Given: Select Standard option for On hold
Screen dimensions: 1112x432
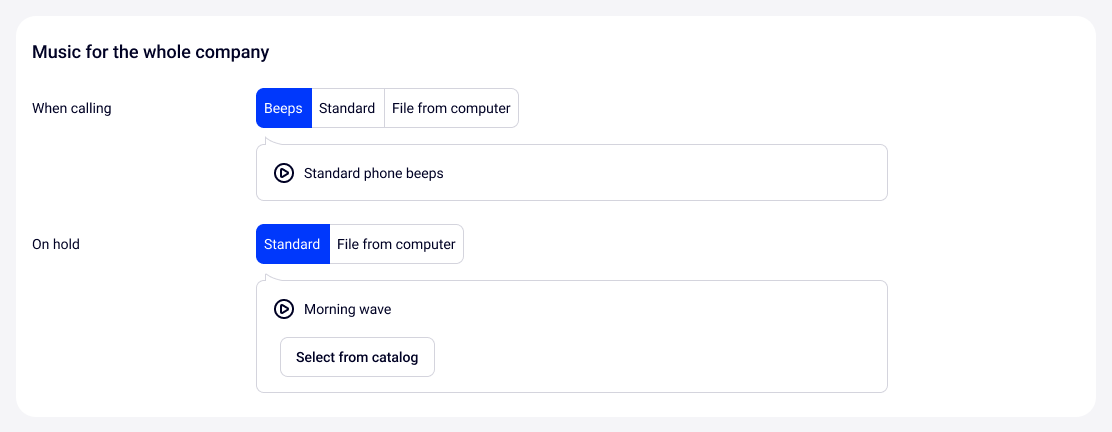Looking at the screenshot, I should point(292,244).
